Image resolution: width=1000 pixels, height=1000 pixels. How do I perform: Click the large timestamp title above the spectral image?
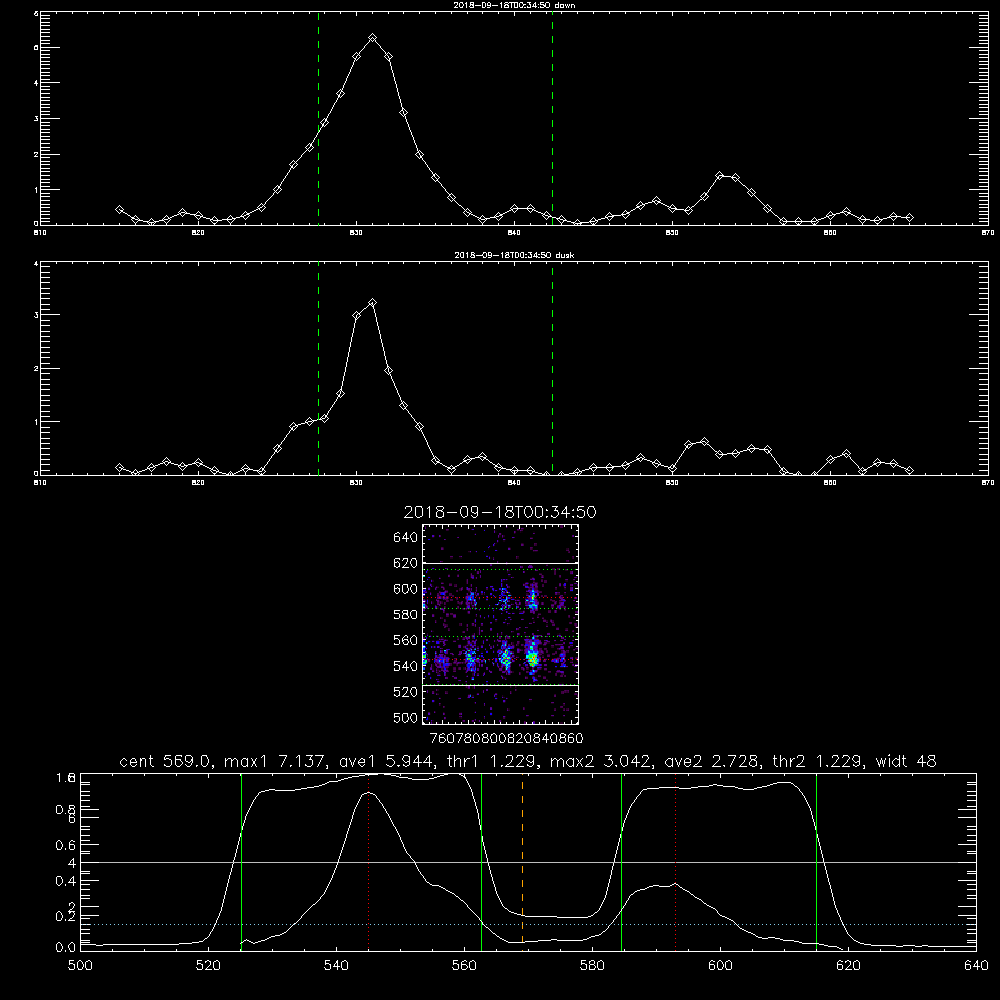pyautogui.click(x=500, y=512)
